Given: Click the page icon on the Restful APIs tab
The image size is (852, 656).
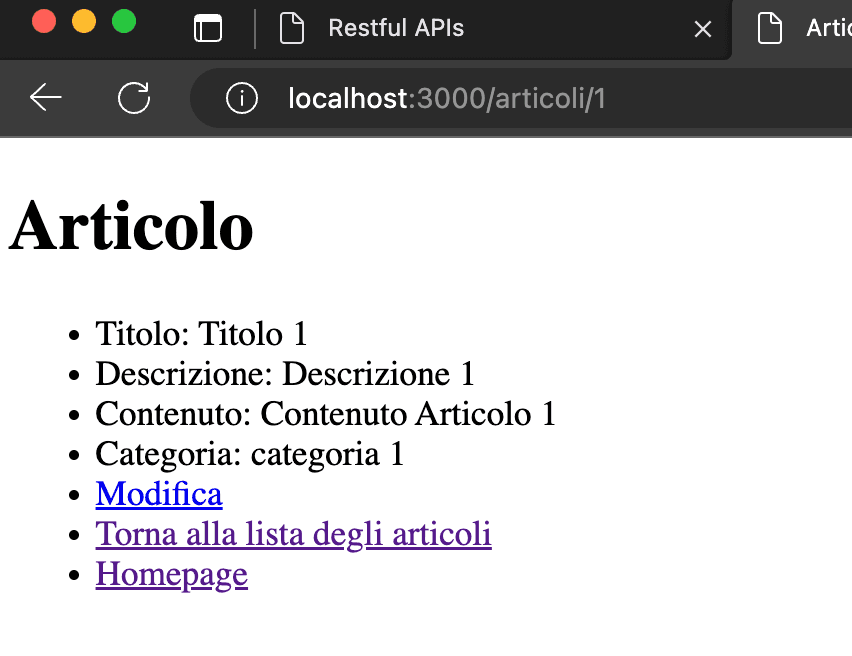Looking at the screenshot, I should pyautogui.click(x=292, y=28).
